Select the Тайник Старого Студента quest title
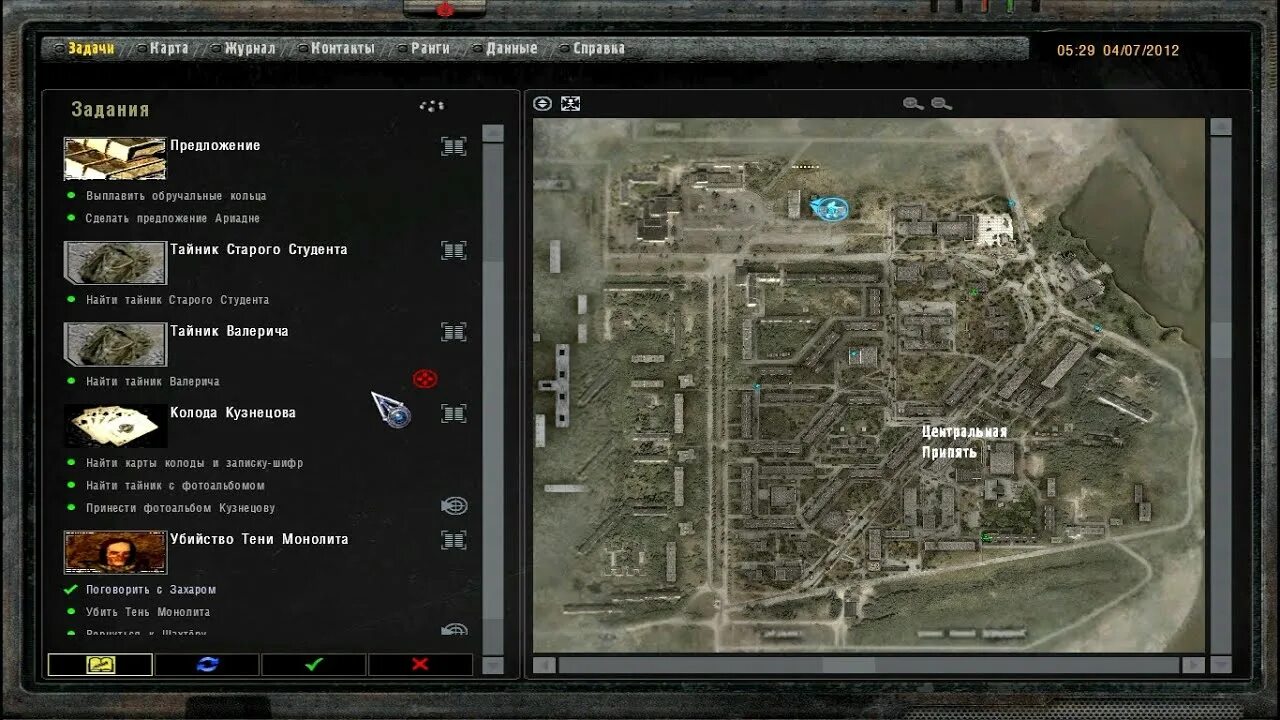Screen dimensions: 1280x720 click(259, 250)
